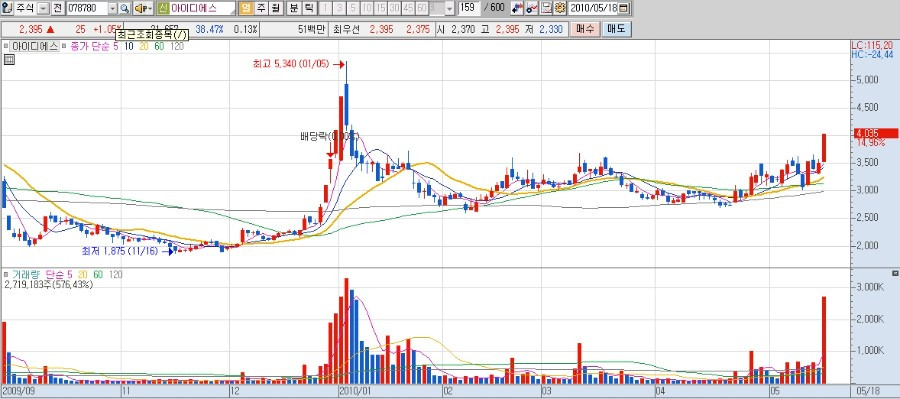The height and width of the screenshot is (399, 900).
Task: Switch to monthly chart 월
Action: coord(276,8)
